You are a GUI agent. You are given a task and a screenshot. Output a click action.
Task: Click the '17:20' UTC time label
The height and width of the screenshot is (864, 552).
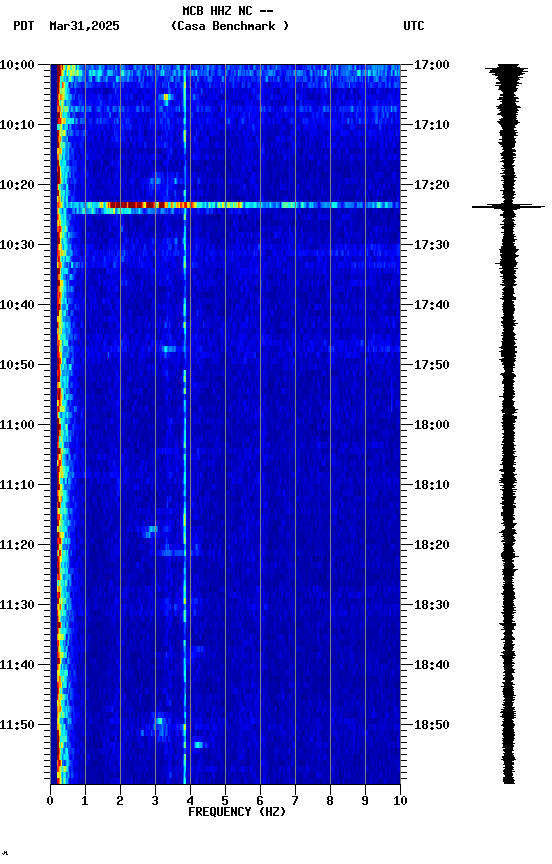click(432, 185)
